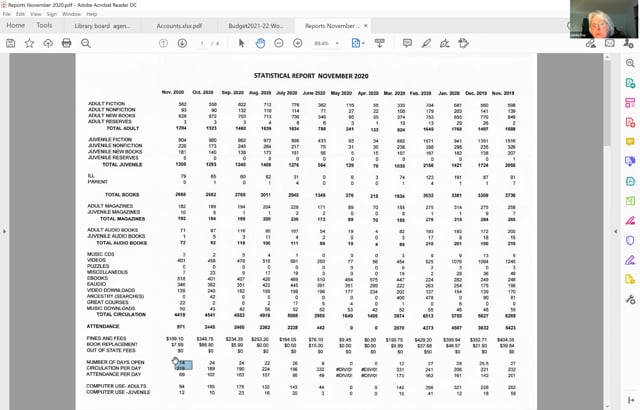The height and width of the screenshot is (410, 640).
Task: Switch to the Home tab
Action: pos(16,25)
